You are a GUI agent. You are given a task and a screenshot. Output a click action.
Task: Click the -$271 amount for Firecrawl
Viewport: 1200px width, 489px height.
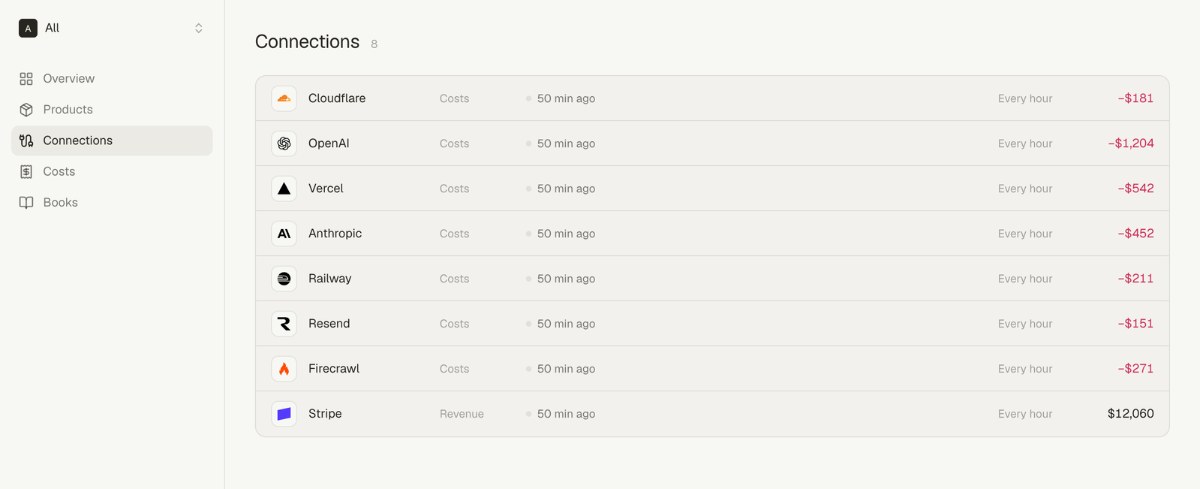[1136, 368]
